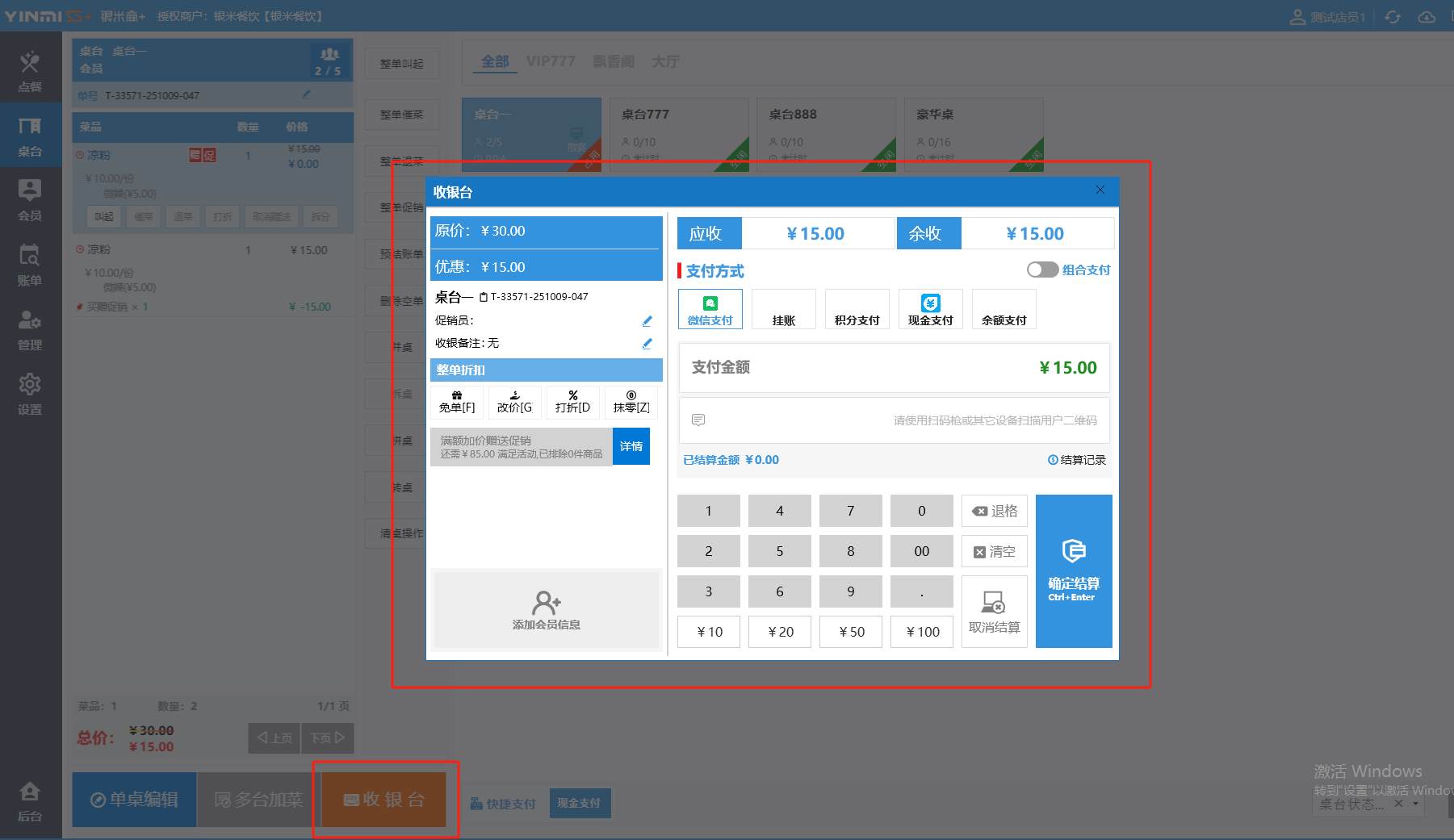Add member info (添加会员信息)
Image resolution: width=1454 pixels, height=840 pixels.
click(546, 610)
